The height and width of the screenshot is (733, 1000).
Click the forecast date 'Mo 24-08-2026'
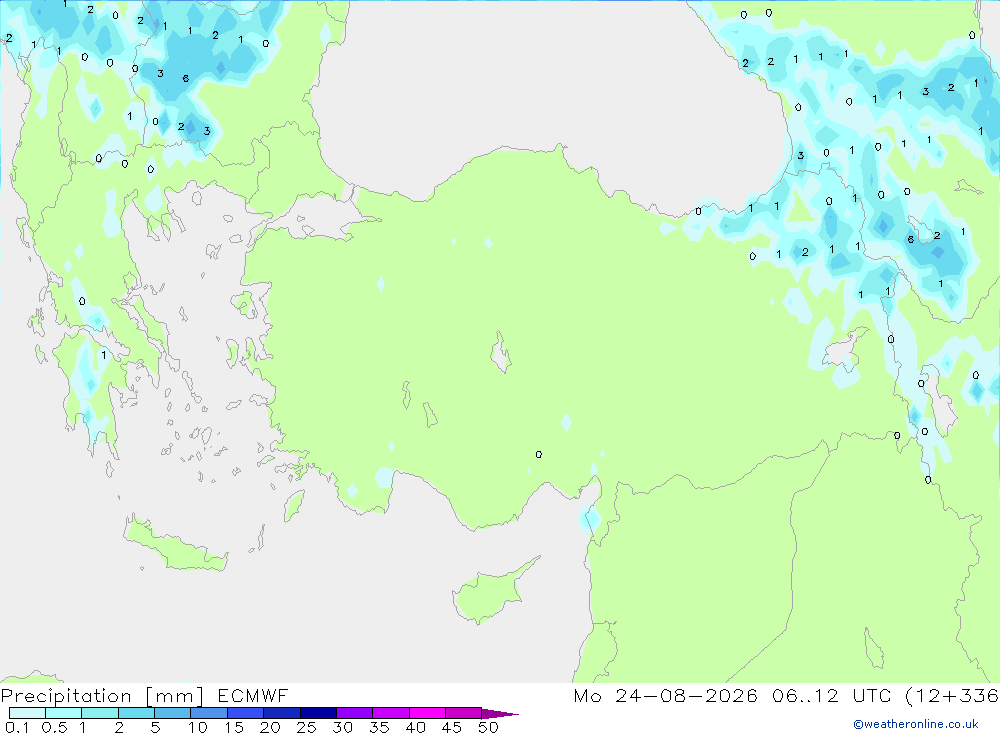click(x=666, y=695)
